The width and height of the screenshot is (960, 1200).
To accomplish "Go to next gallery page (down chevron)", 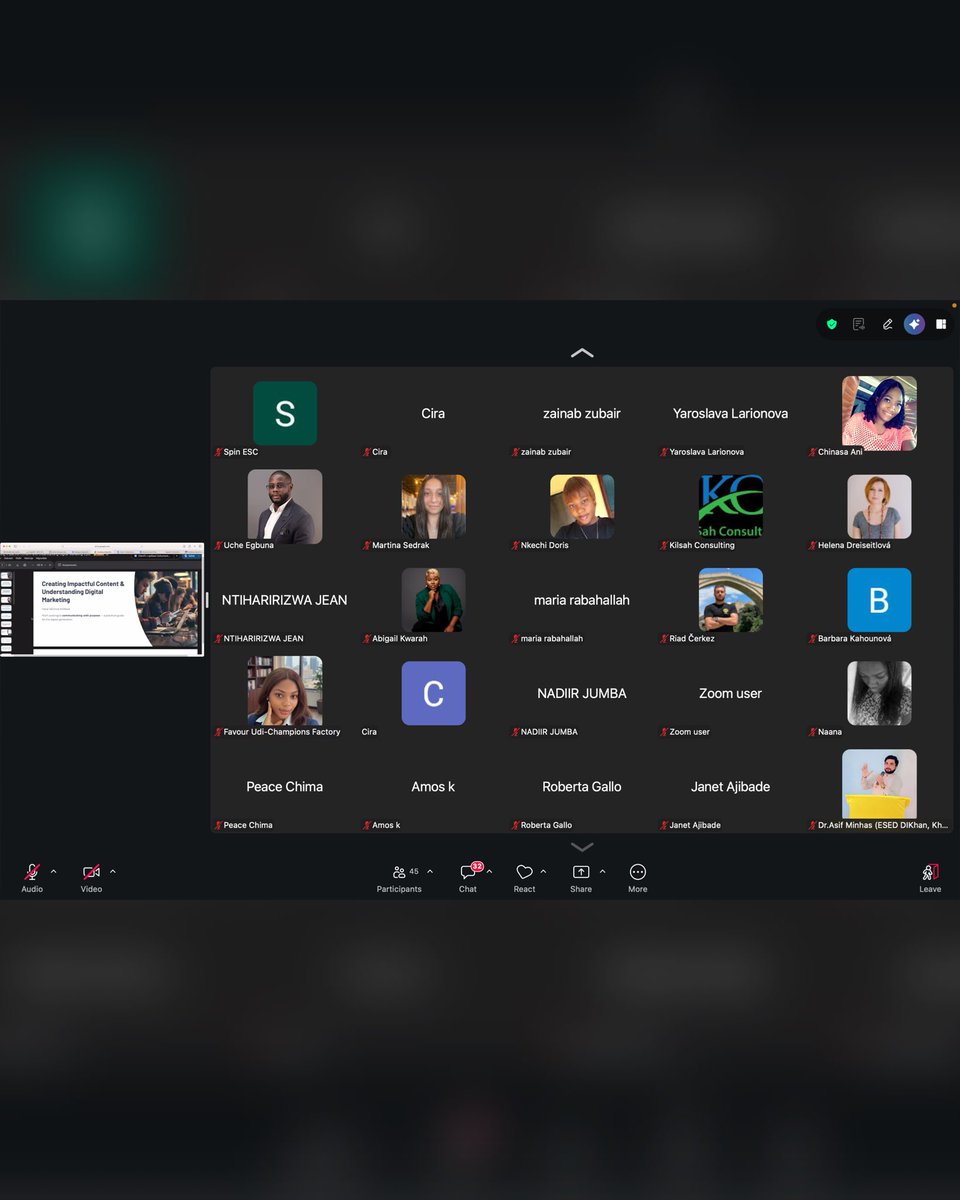I will [582, 847].
